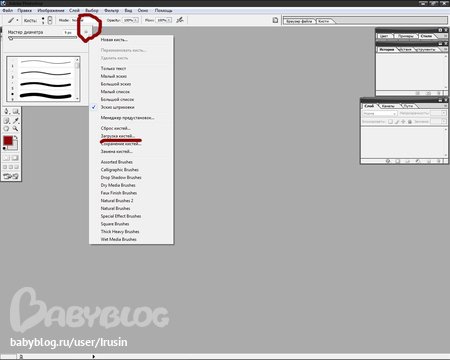Open the Файл menu
This screenshot has height=360, width=450.
8,10
